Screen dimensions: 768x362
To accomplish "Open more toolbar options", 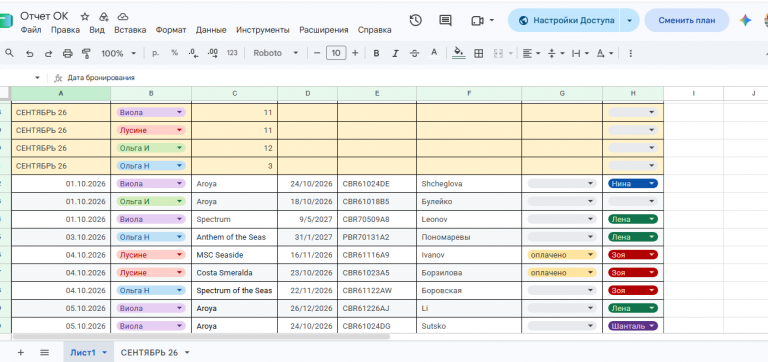I will click(x=630, y=53).
